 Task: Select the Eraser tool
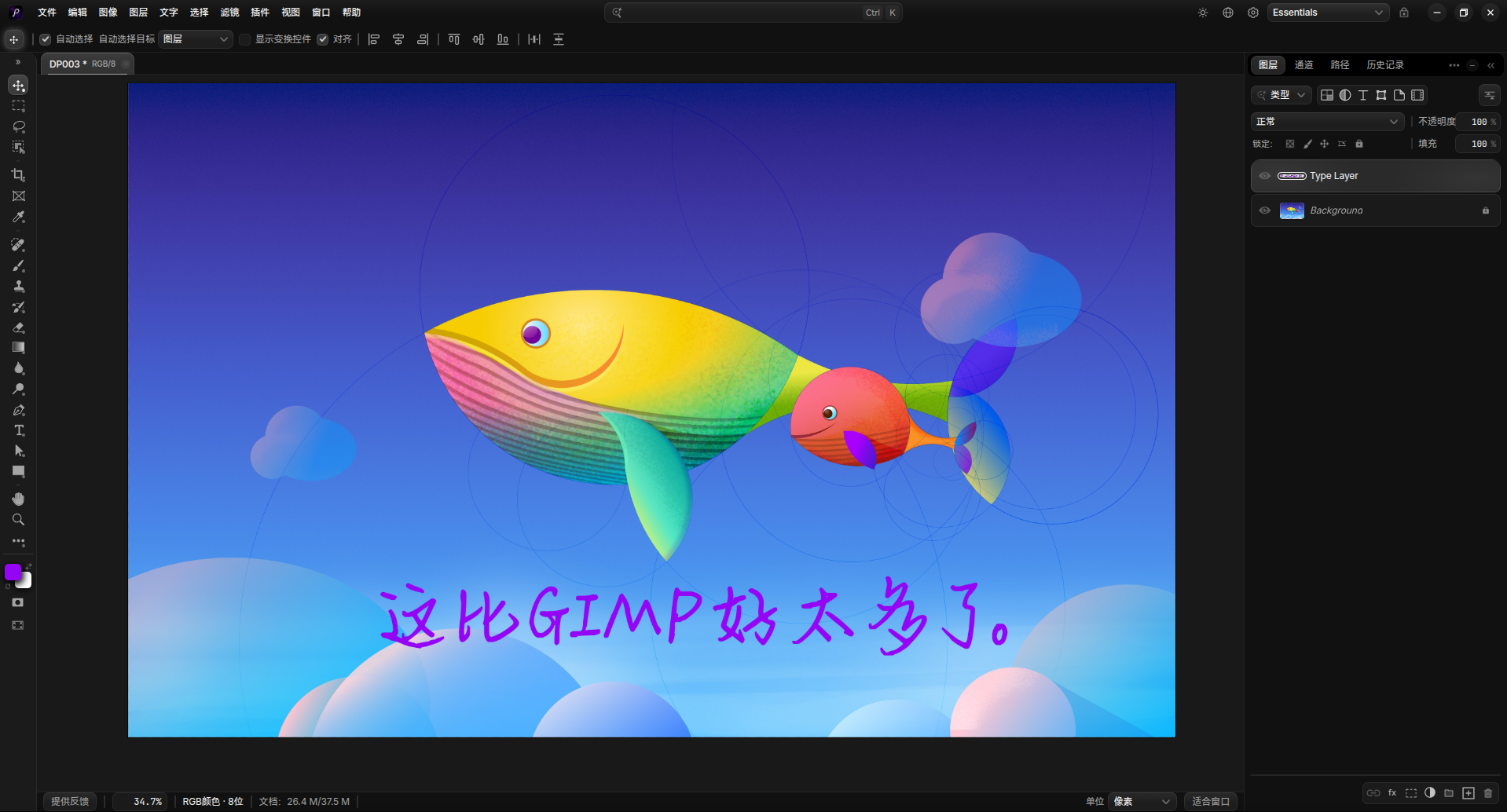(18, 327)
